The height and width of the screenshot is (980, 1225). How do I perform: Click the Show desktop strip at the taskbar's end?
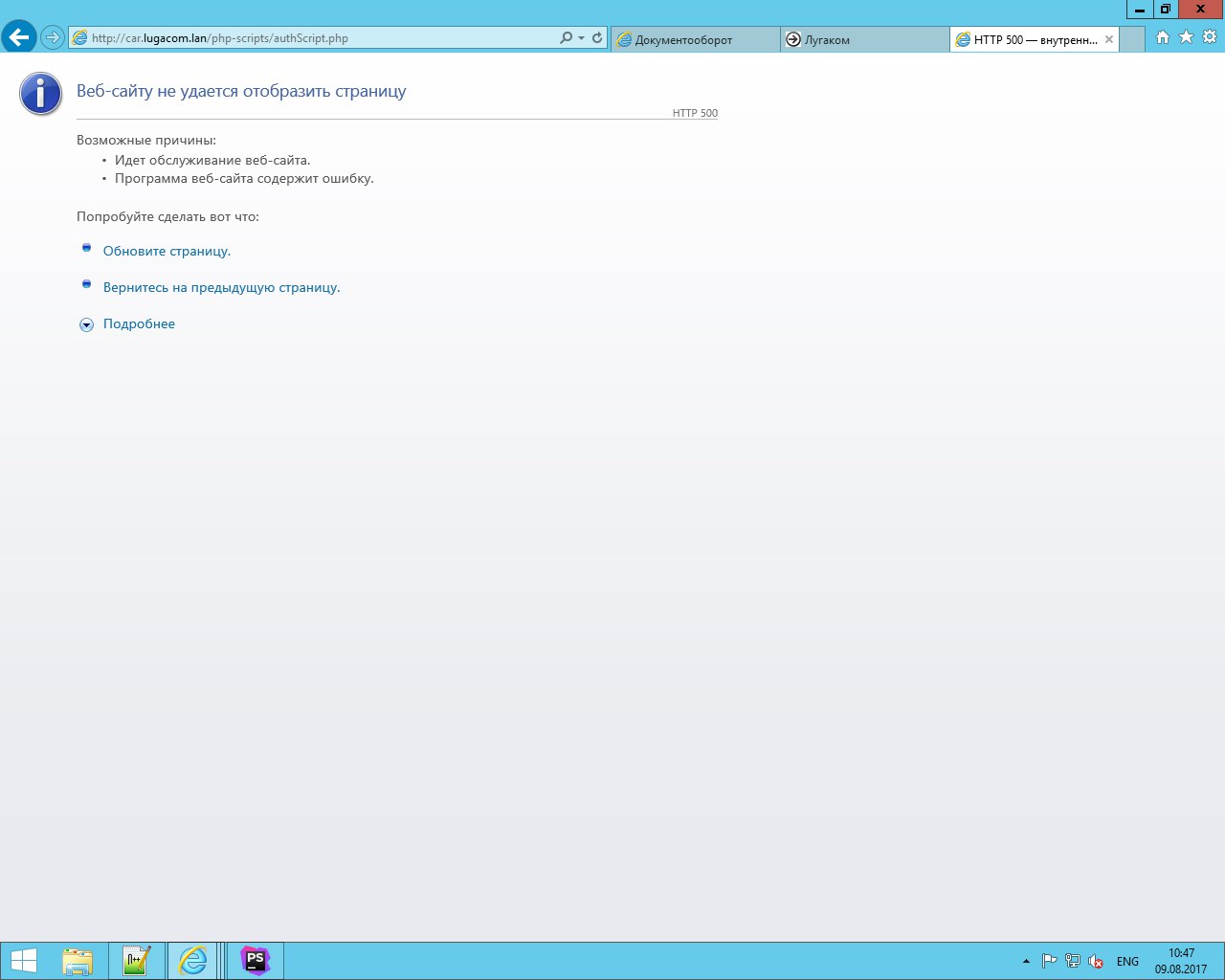1221,961
